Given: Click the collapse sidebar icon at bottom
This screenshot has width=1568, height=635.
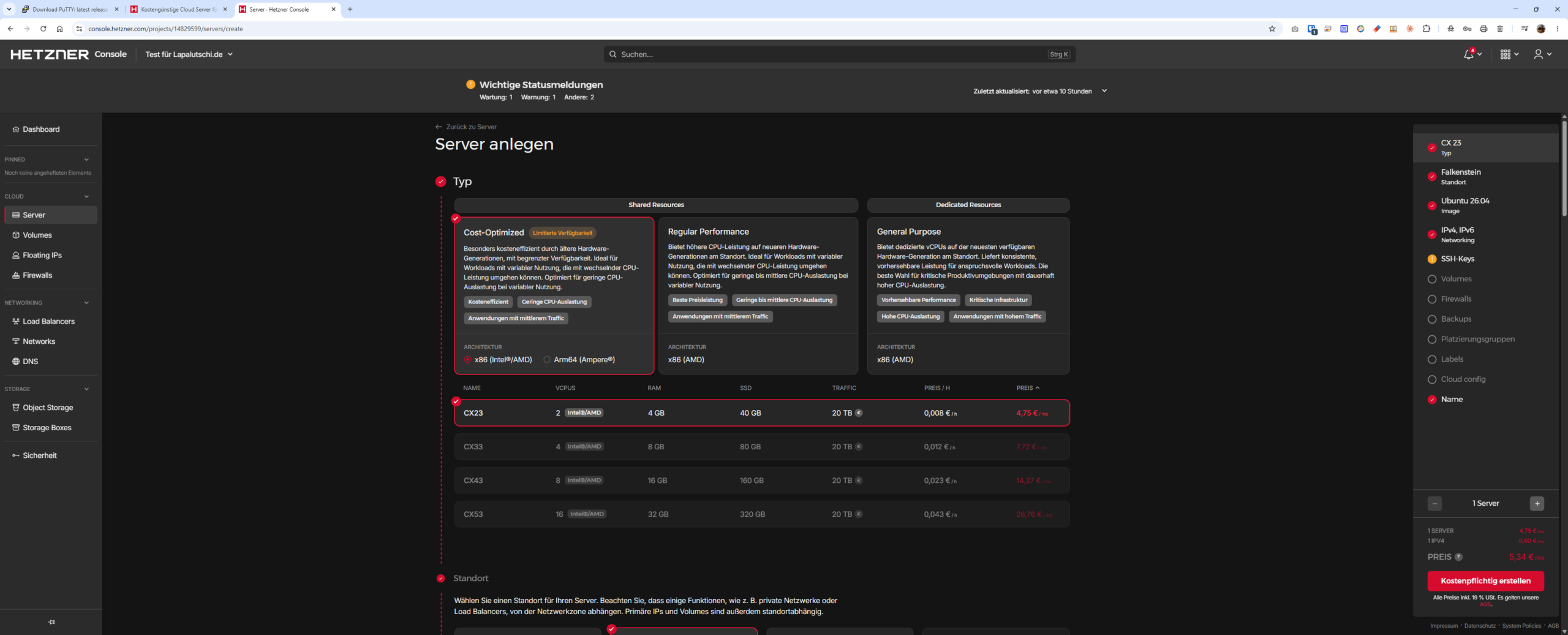Looking at the screenshot, I should coord(51,622).
